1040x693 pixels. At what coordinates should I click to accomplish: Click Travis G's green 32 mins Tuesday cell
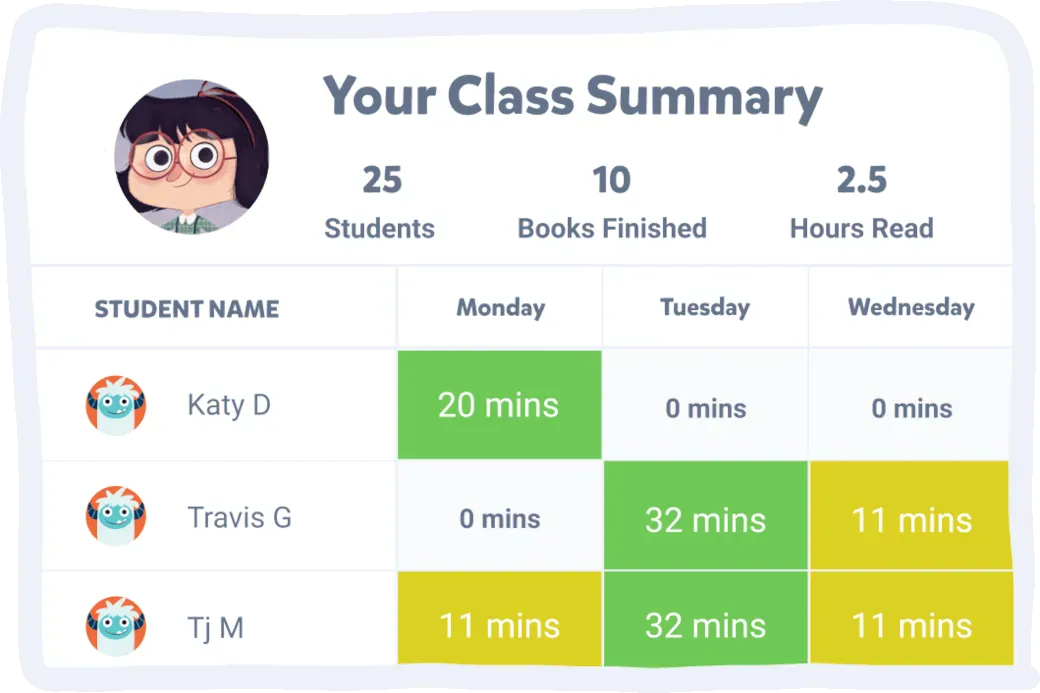[x=705, y=518]
